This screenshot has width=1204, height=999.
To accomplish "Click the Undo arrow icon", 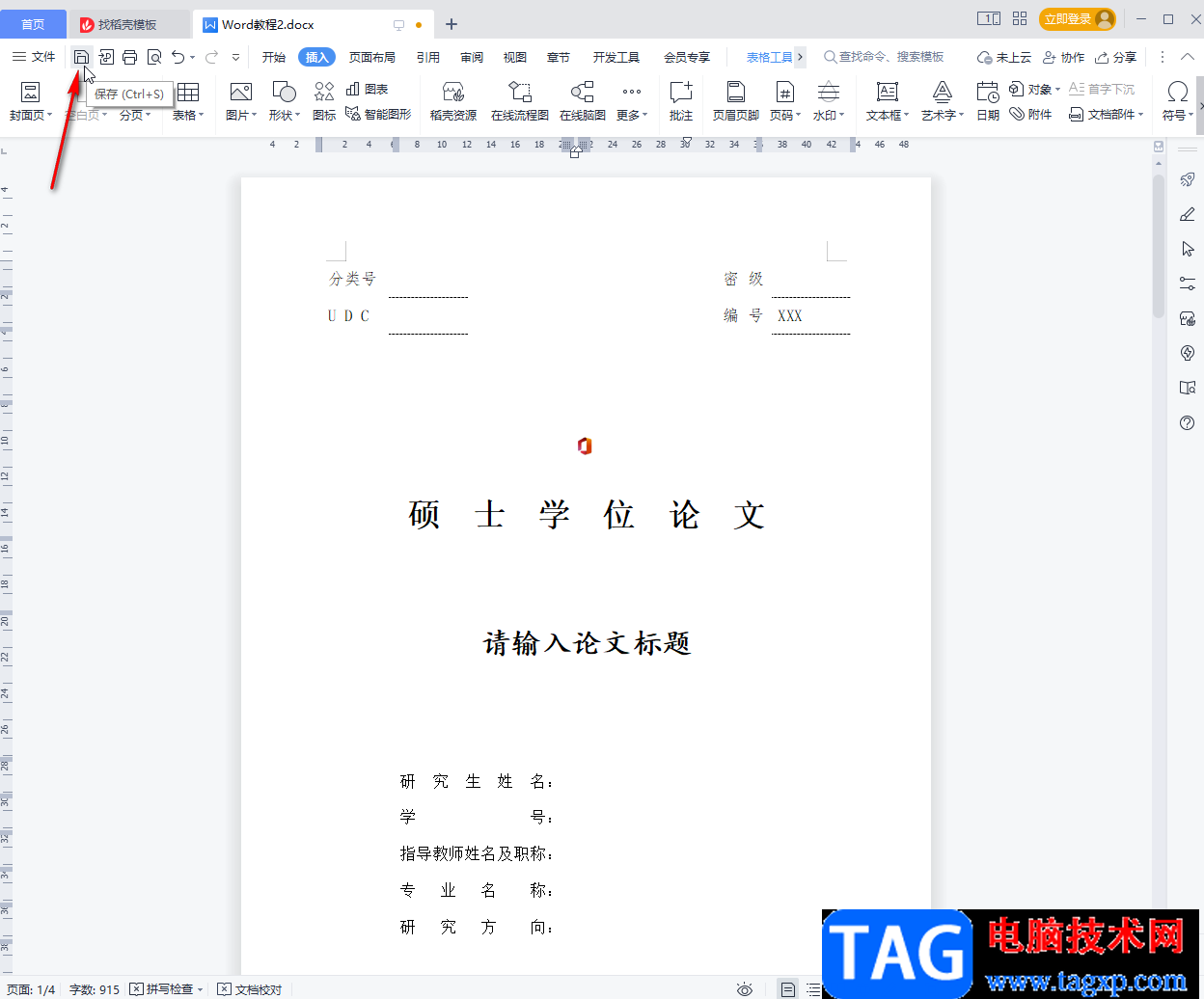I will tap(178, 57).
